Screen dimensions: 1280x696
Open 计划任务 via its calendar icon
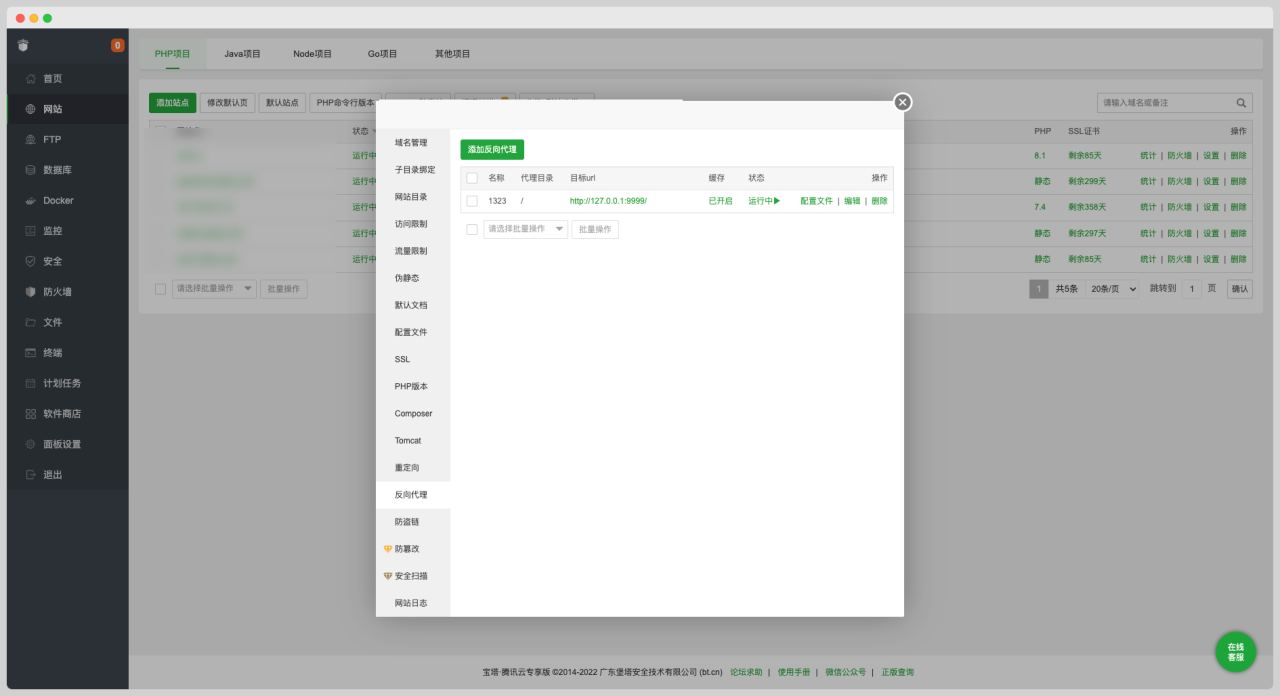point(31,383)
